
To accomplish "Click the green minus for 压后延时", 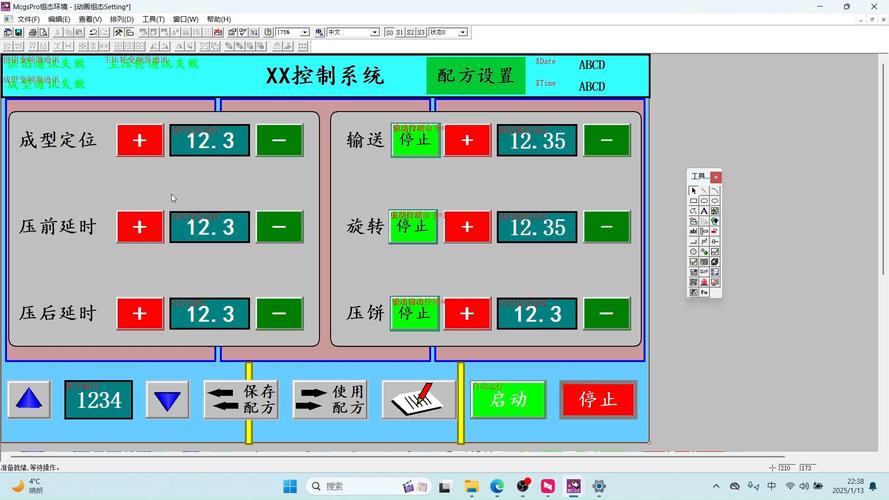I will (279, 313).
